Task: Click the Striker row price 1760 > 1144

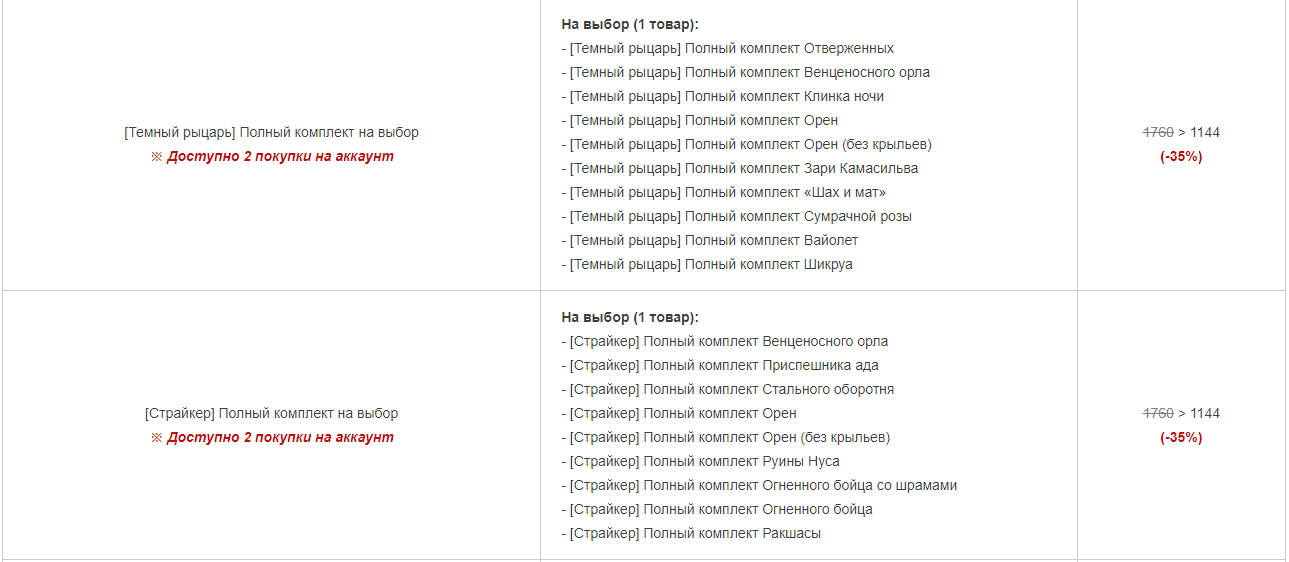Action: [1181, 413]
